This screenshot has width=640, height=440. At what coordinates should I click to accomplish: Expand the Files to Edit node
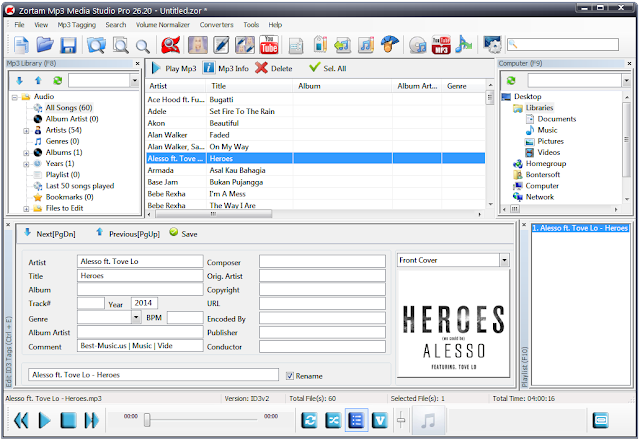[26, 209]
